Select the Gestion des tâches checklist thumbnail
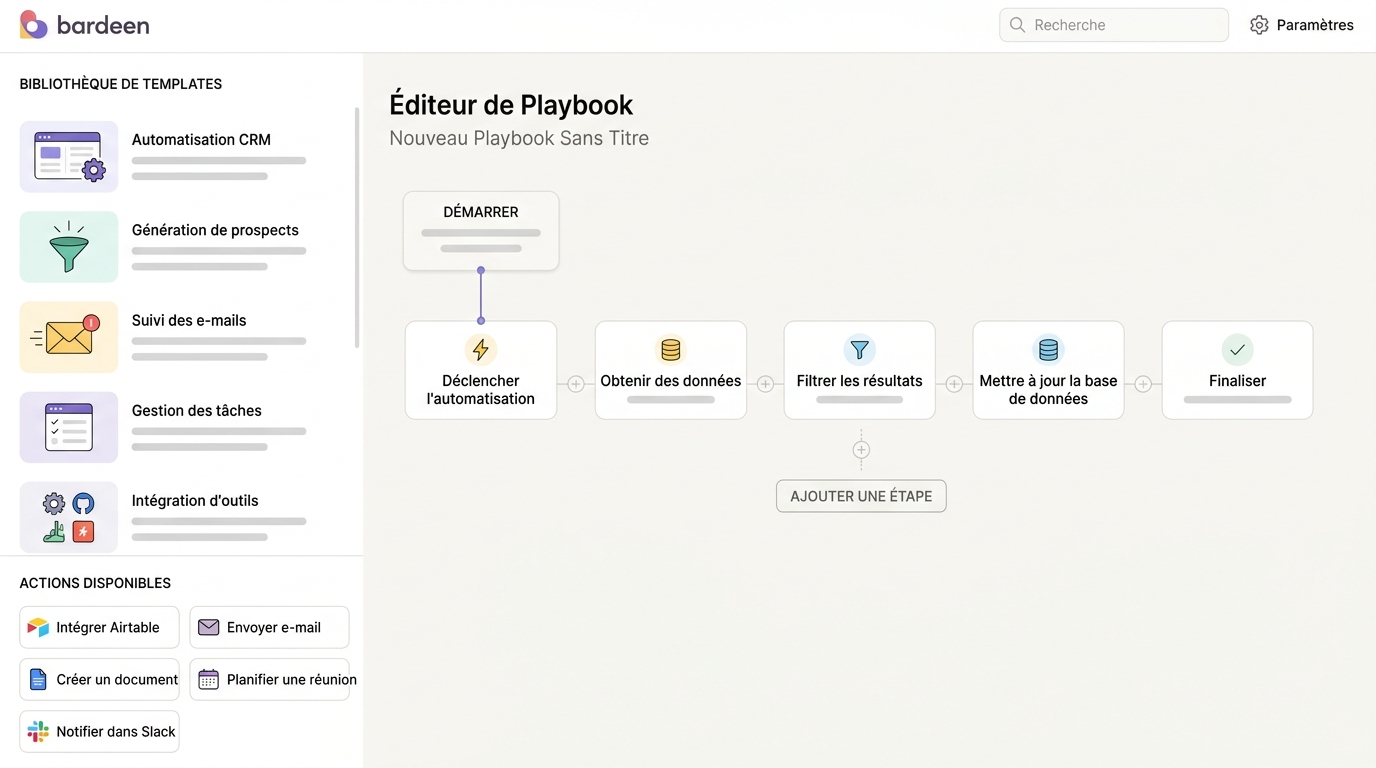This screenshot has width=1376, height=768. 69,427
